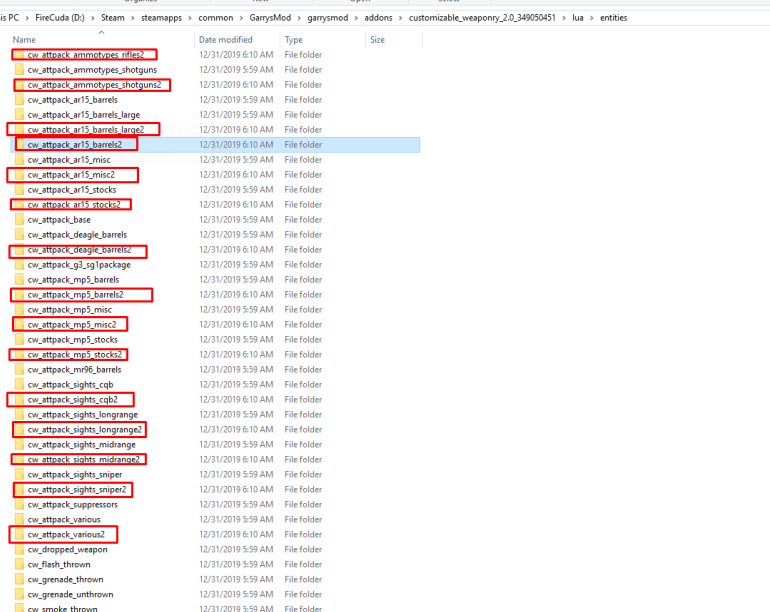
Task: Select folder icon of cw_attpack_various2
Action: click(x=19, y=534)
